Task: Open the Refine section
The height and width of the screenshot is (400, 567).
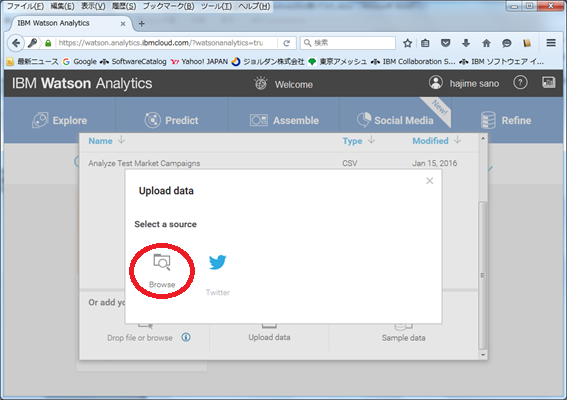Action: click(x=506, y=120)
